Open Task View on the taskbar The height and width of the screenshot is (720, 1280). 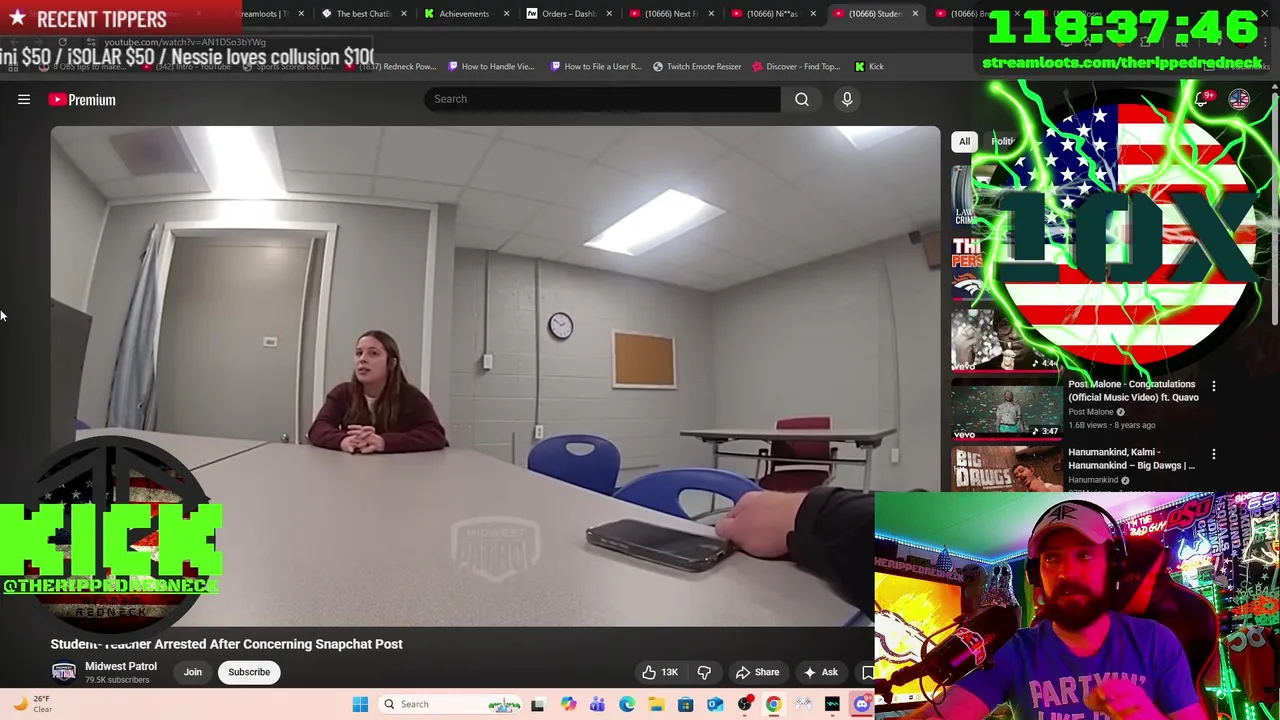coord(537,704)
